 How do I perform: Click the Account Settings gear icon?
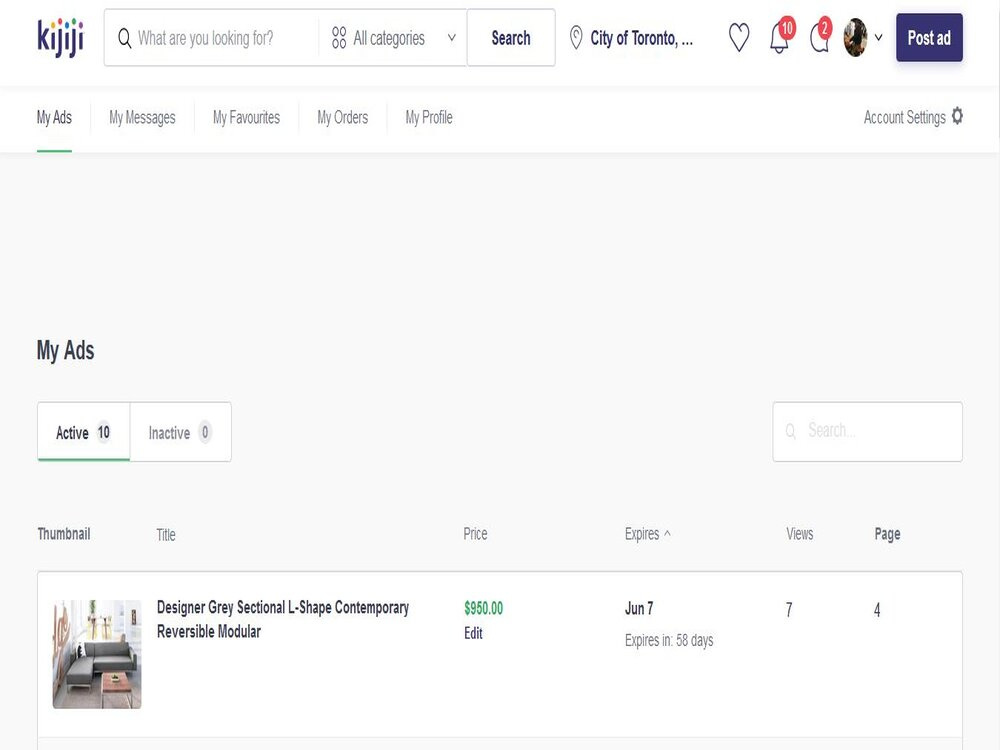(x=957, y=116)
